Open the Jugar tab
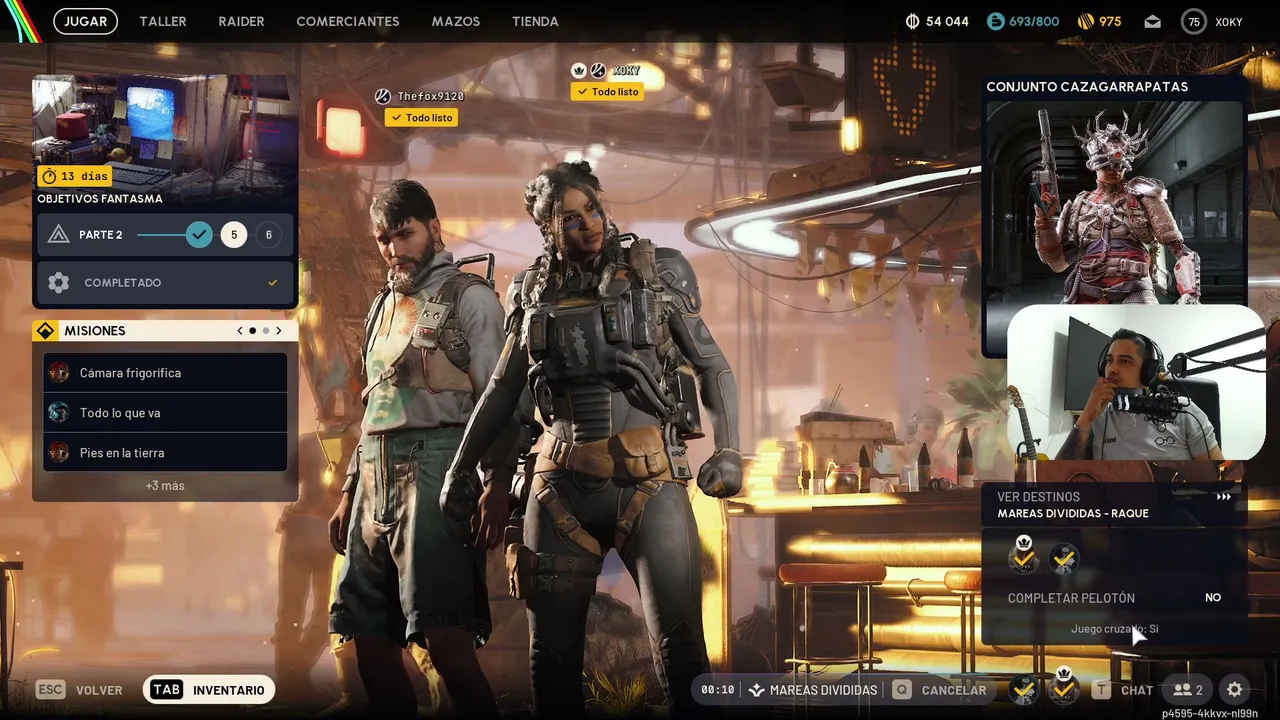 coord(86,21)
